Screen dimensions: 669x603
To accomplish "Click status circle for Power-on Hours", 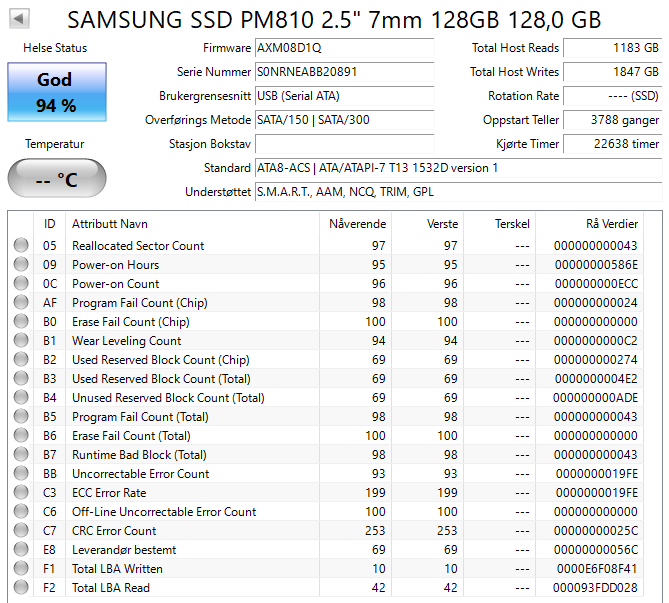I will click(x=21, y=265).
